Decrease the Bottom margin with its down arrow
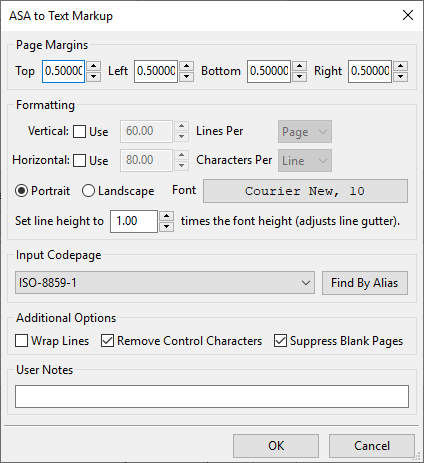 299,77
